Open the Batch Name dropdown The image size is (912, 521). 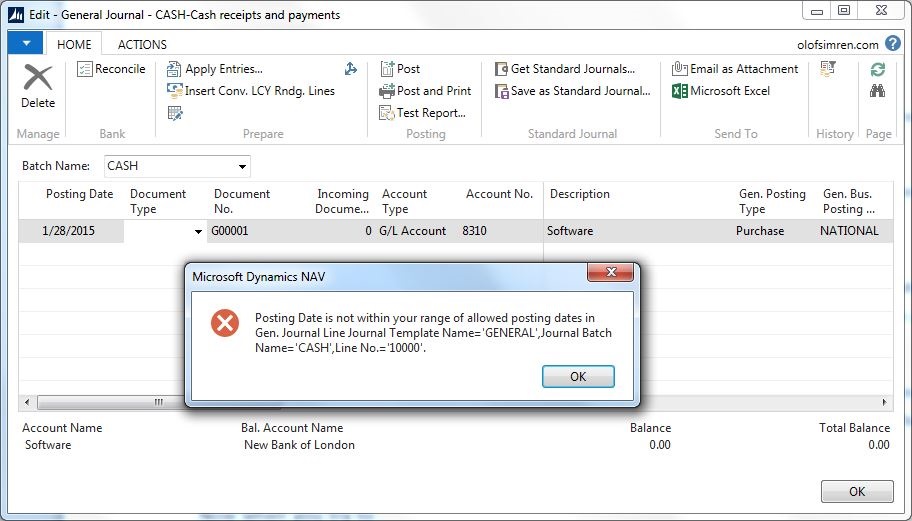point(242,166)
